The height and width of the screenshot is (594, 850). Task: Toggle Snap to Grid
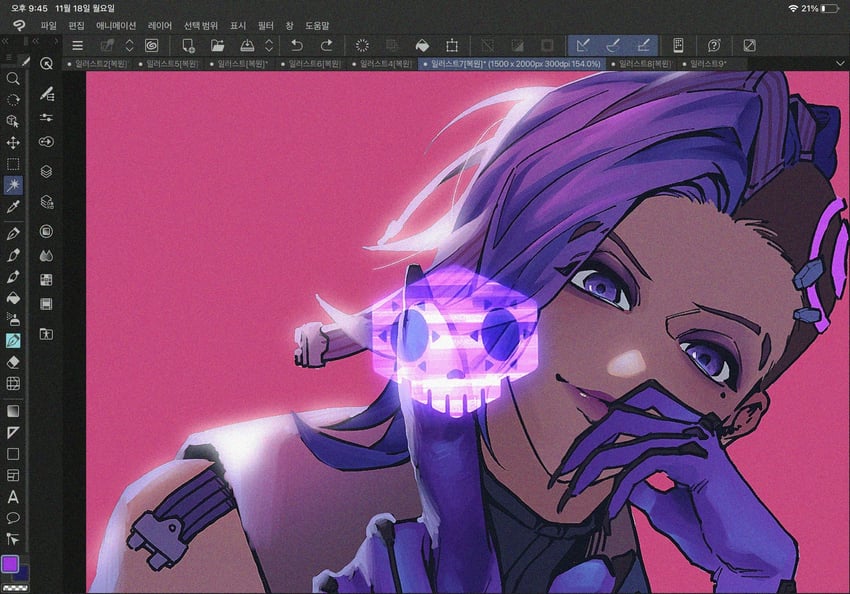click(x=643, y=46)
